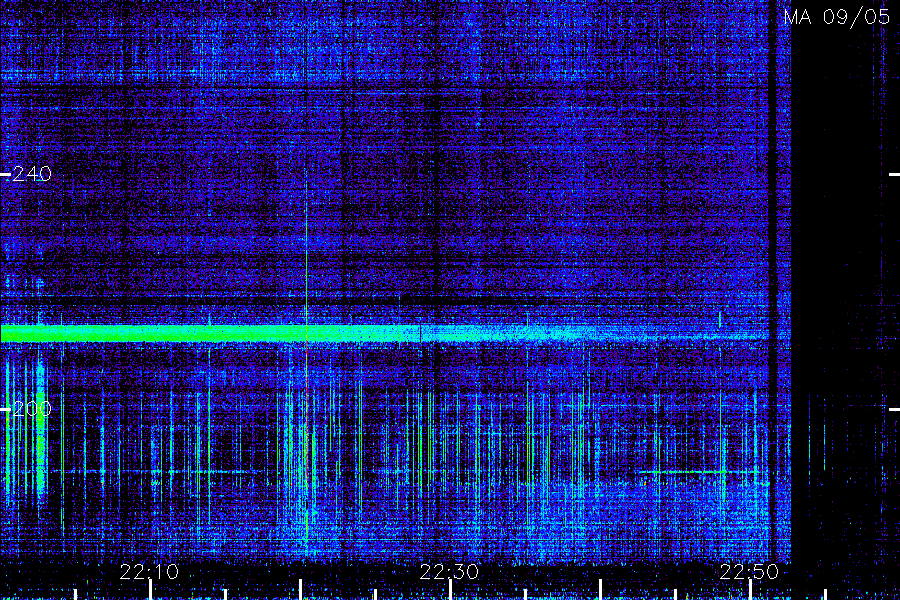This screenshot has width=900, height=600.
Task: Click the MA 09/05 date label
Action: click(x=837, y=17)
